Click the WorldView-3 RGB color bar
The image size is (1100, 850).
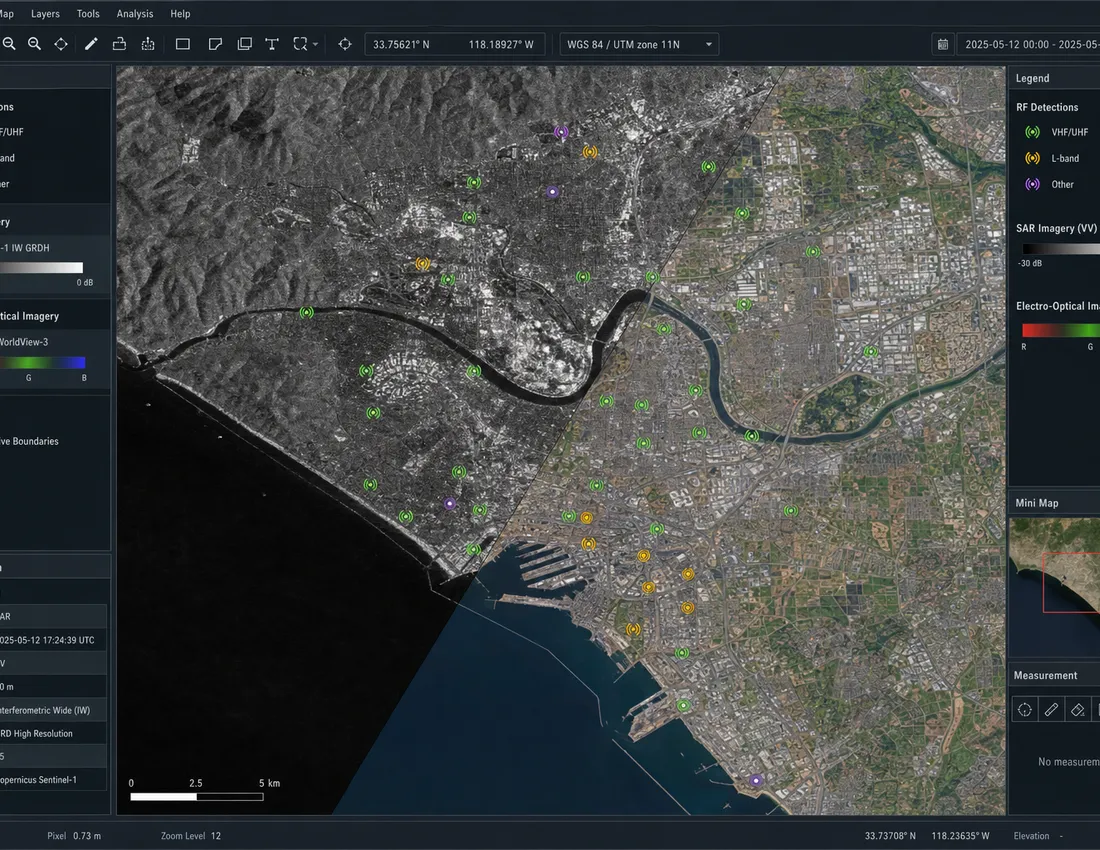tap(42, 363)
